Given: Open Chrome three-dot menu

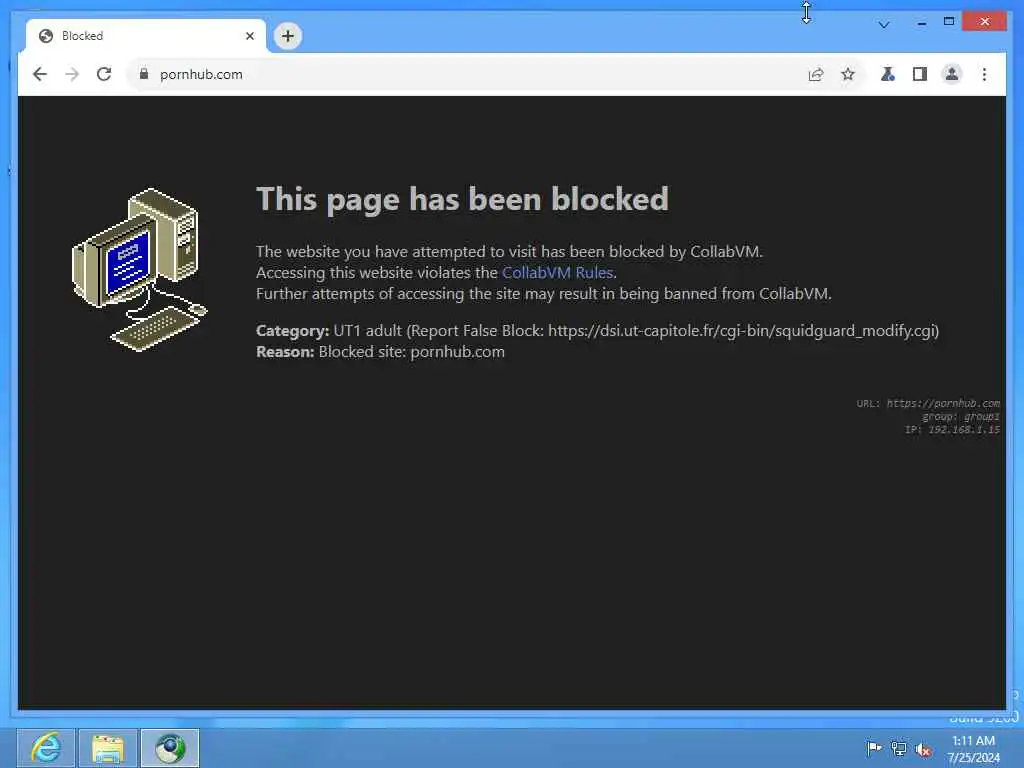Looking at the screenshot, I should [984, 74].
